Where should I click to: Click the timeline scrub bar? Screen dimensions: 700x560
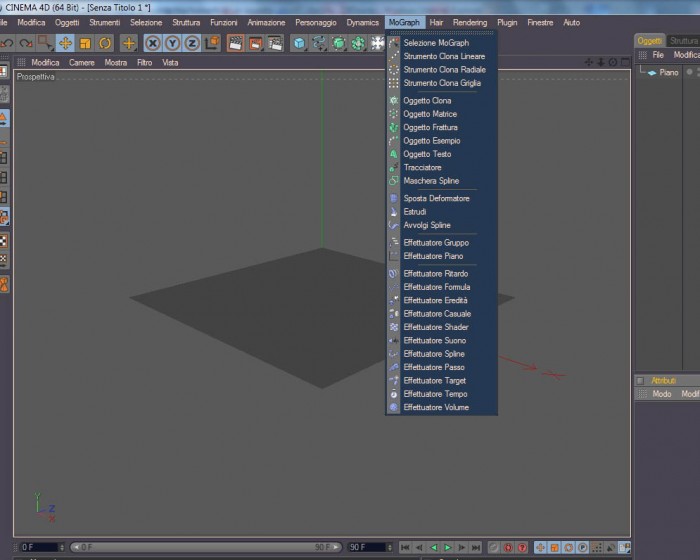coord(206,547)
